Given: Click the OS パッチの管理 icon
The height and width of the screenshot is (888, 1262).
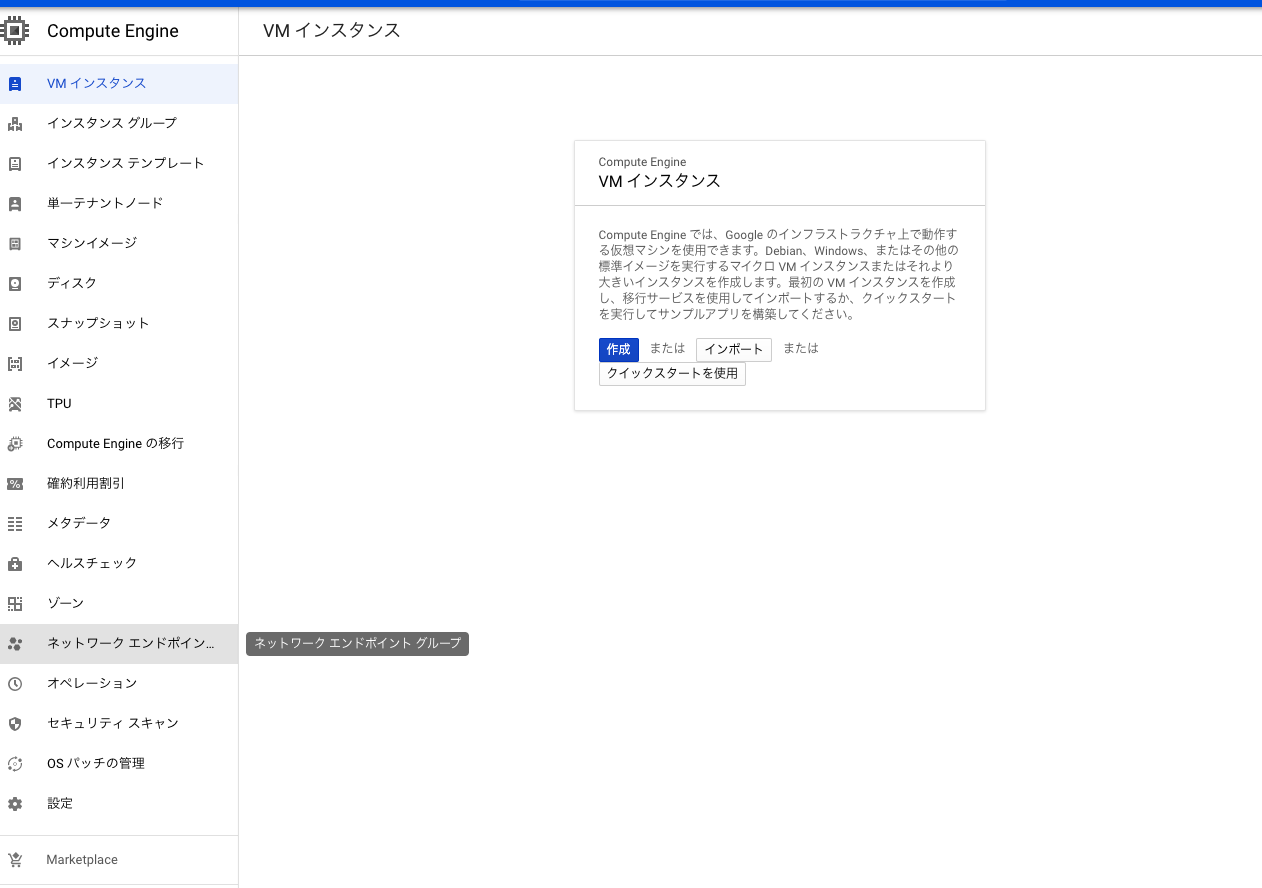Looking at the screenshot, I should point(15,763).
